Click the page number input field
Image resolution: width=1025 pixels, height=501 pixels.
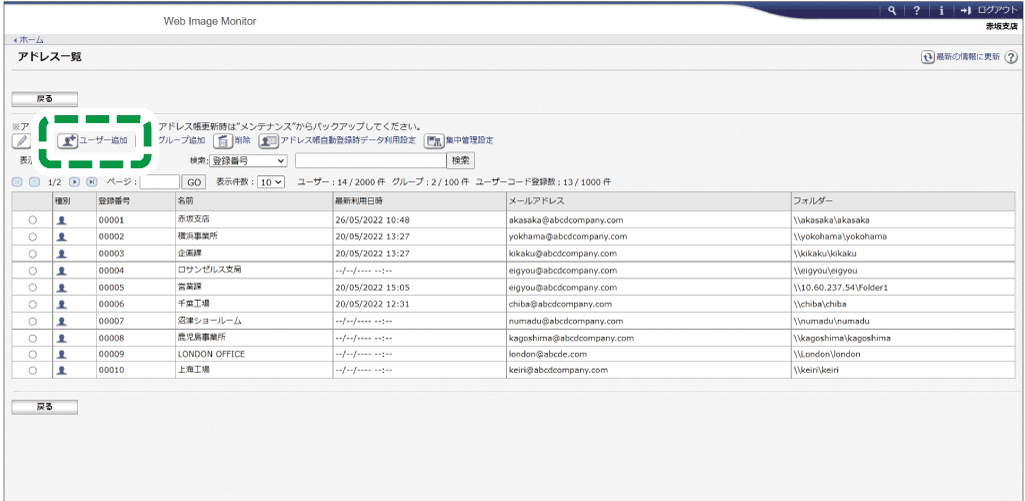point(159,182)
